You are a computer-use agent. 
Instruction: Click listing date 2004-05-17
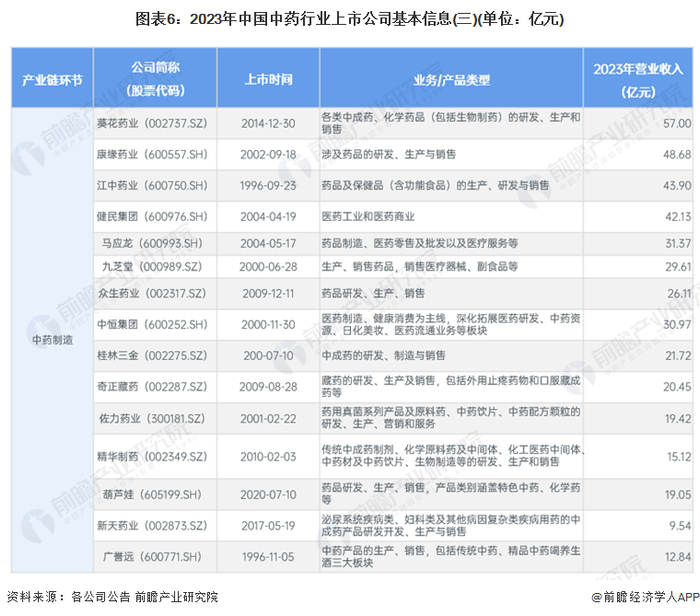pyautogui.click(x=268, y=243)
